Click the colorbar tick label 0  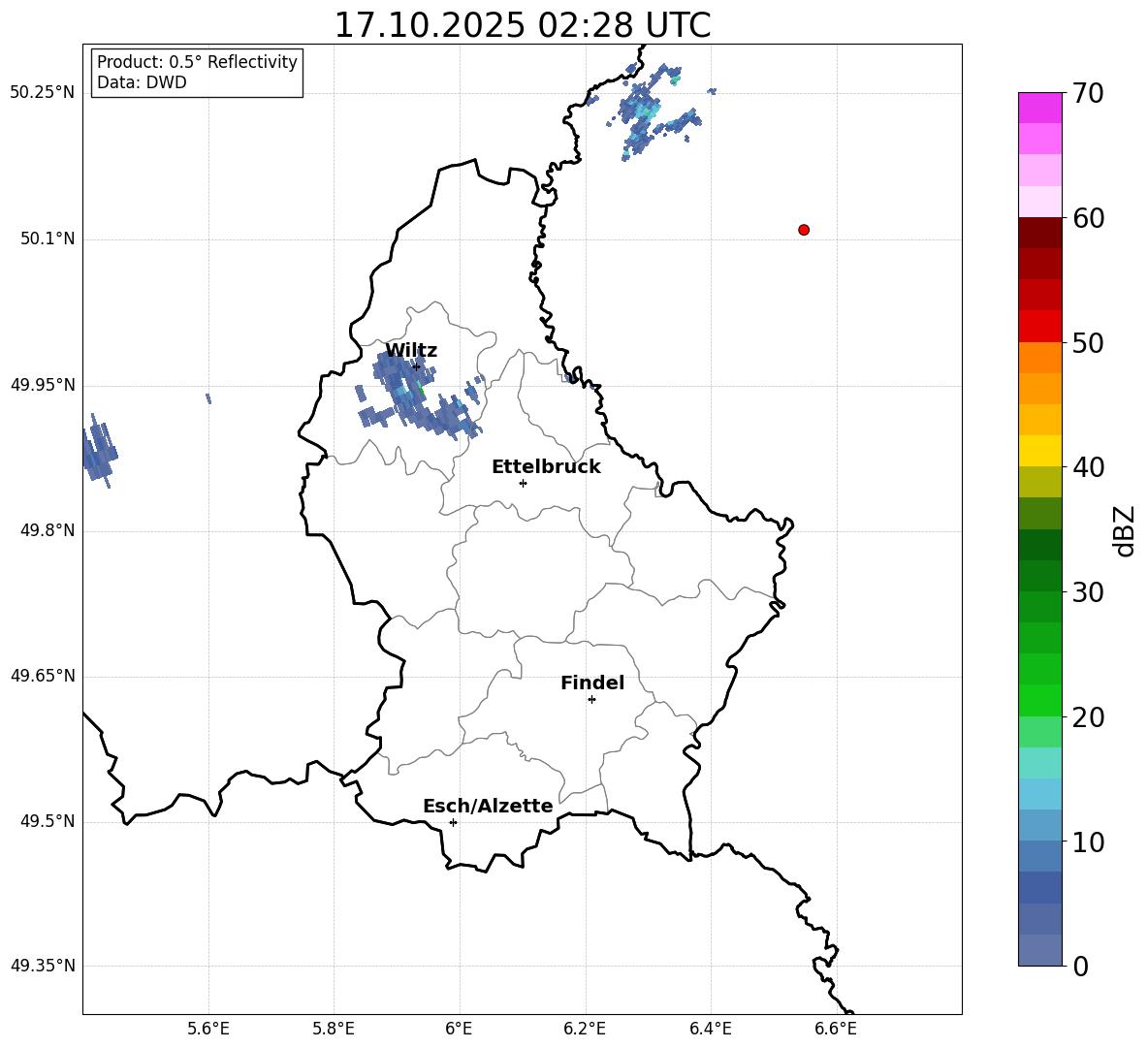coord(1080,967)
